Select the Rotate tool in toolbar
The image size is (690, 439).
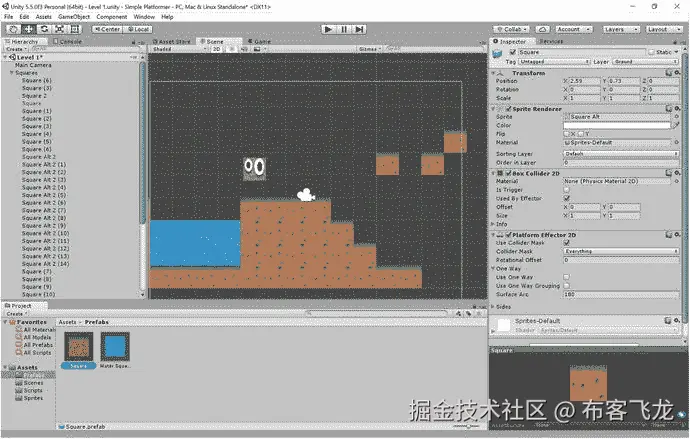[x=44, y=29]
